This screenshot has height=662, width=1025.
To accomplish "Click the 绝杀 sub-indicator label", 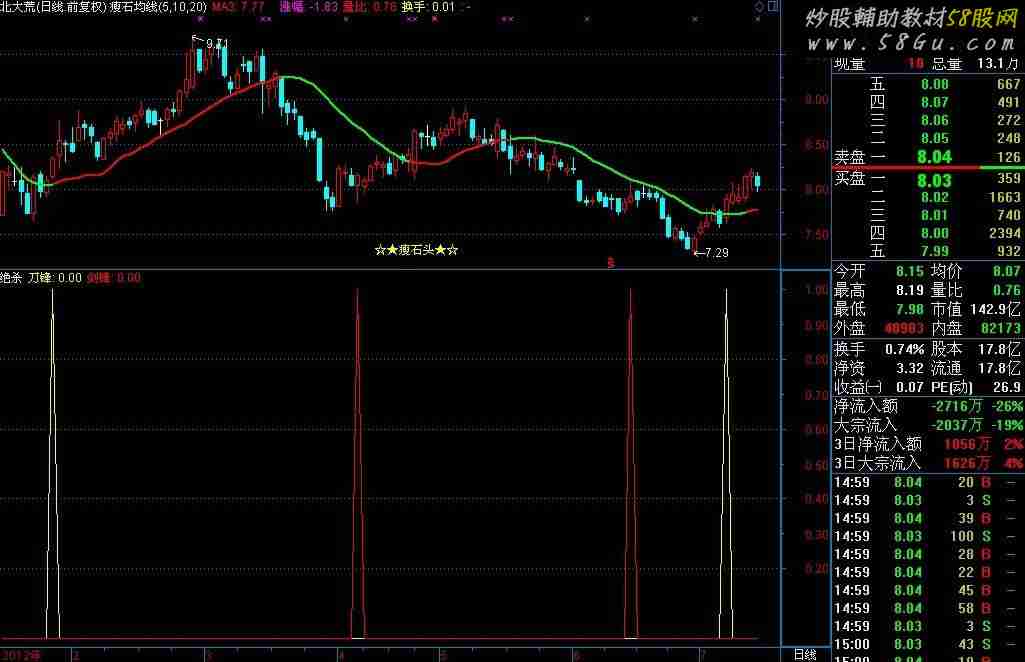I will click(11, 278).
